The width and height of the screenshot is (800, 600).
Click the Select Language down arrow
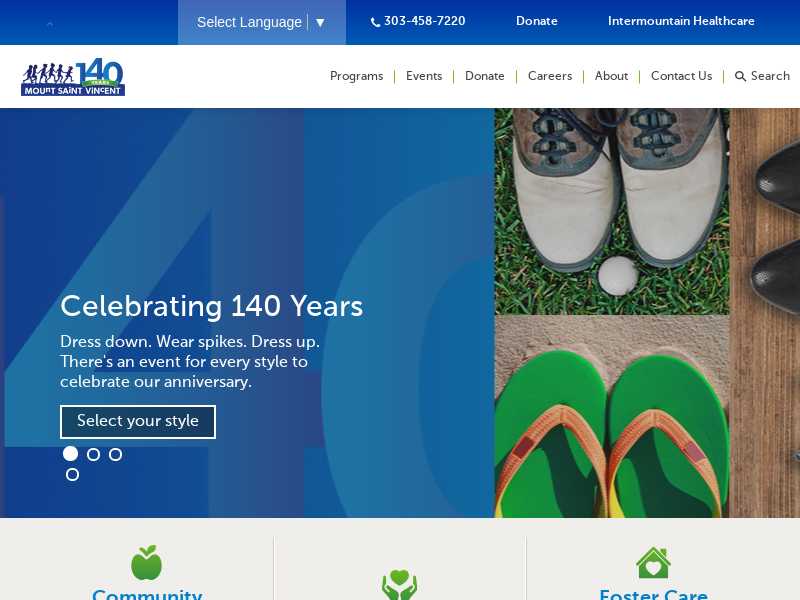coord(320,22)
